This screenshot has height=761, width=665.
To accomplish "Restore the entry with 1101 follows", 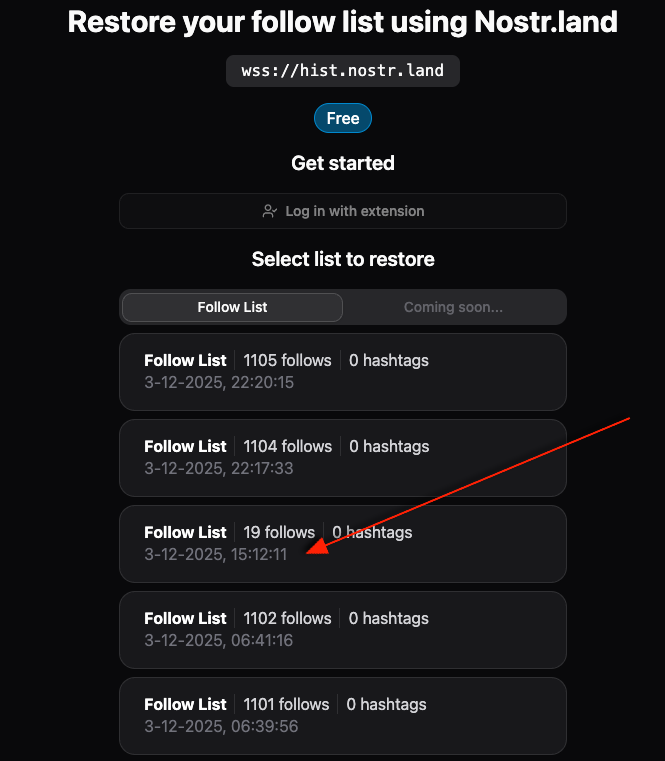I will coord(342,715).
